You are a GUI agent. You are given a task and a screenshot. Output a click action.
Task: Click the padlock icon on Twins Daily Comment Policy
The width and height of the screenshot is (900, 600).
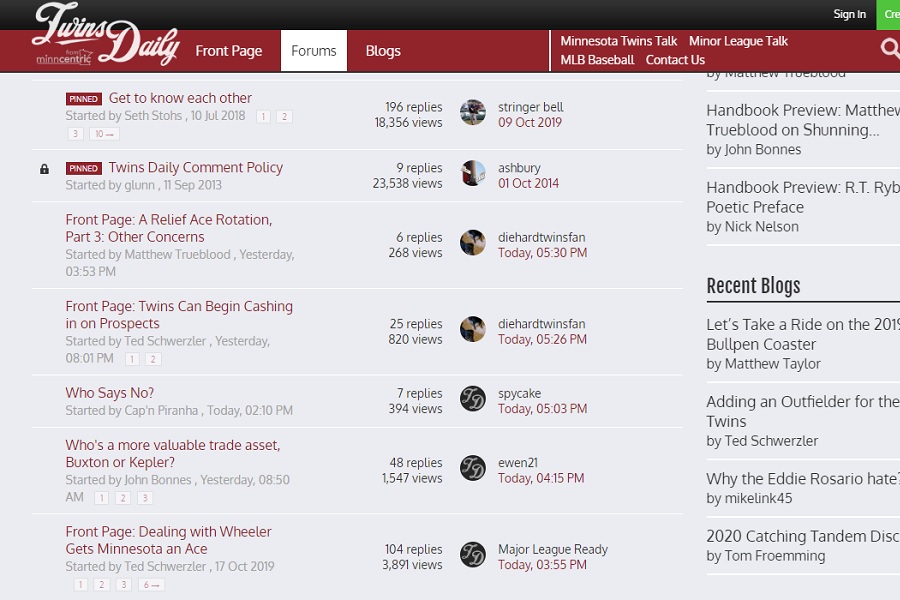(44, 169)
